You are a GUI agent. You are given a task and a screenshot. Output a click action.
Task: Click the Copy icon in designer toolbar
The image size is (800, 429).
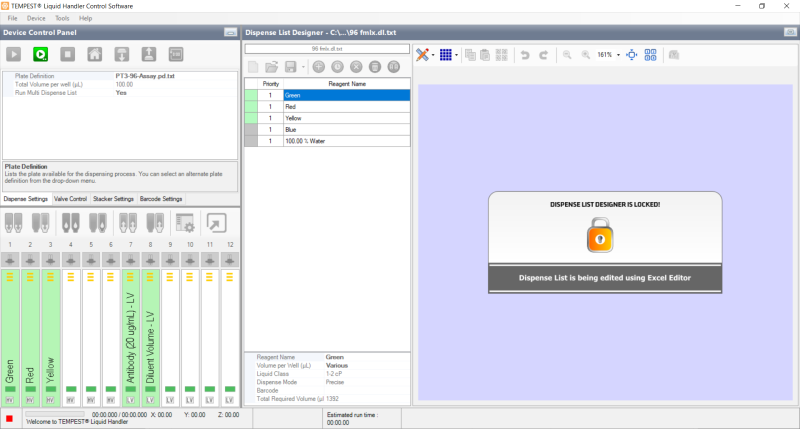(x=470, y=55)
